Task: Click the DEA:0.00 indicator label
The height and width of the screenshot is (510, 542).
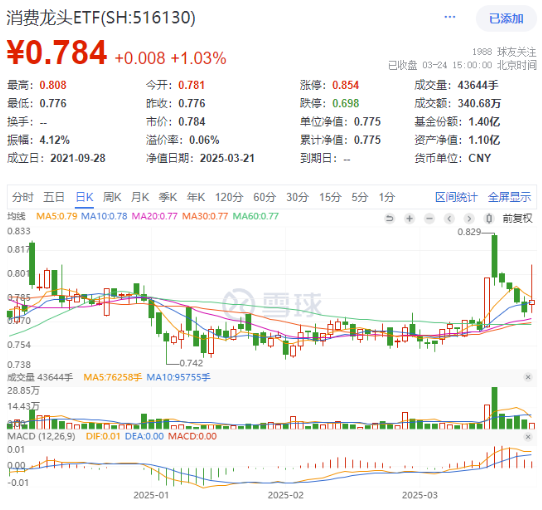Action: pyautogui.click(x=144, y=436)
